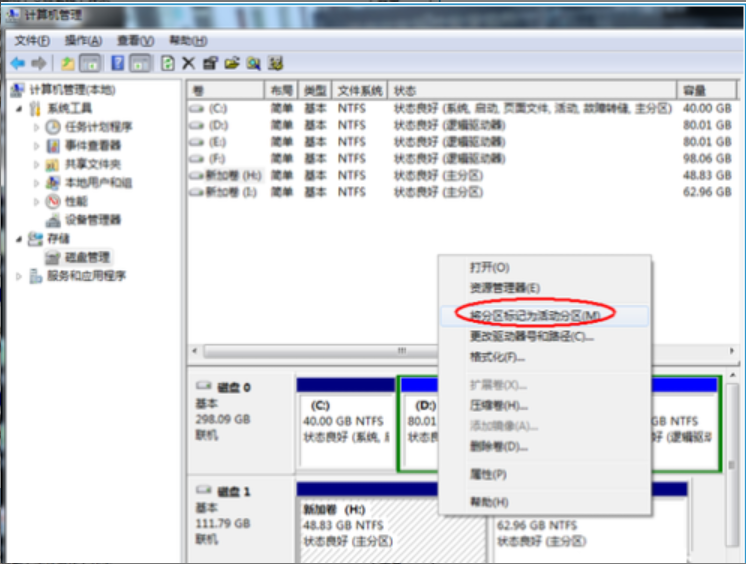Click 删除卷(D)... in context menu
Image resolution: width=746 pixels, height=564 pixels.
(x=498, y=447)
